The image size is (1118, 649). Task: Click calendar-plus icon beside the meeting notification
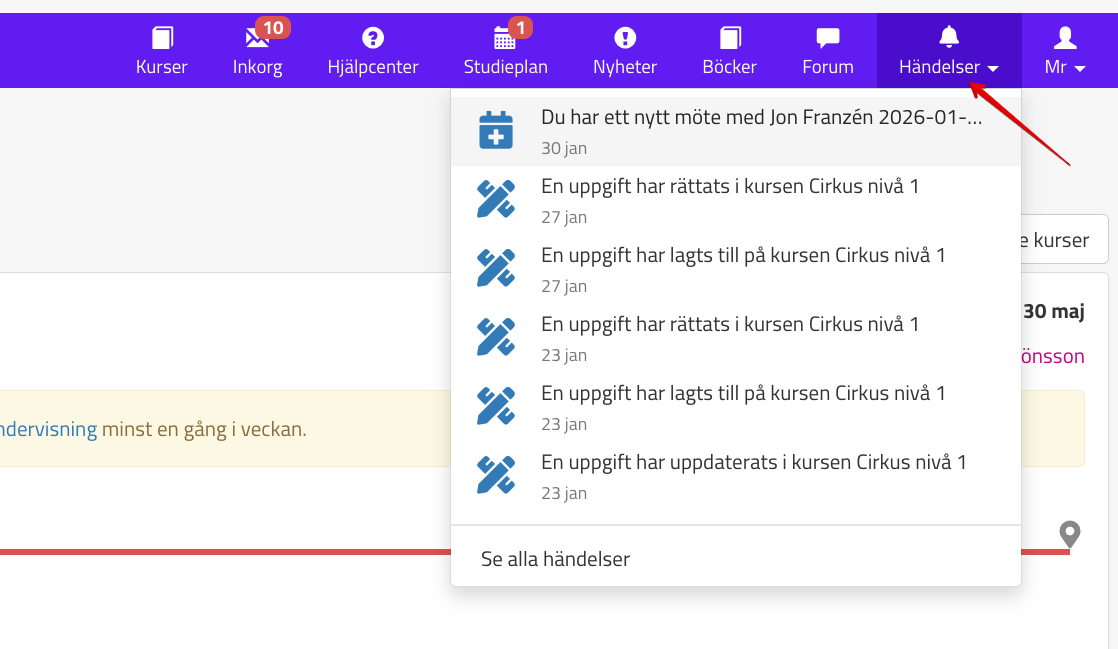coord(496,131)
